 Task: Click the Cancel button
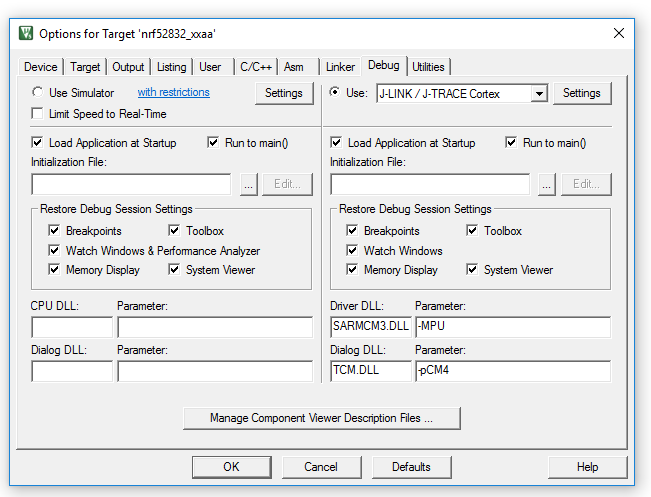tap(321, 467)
